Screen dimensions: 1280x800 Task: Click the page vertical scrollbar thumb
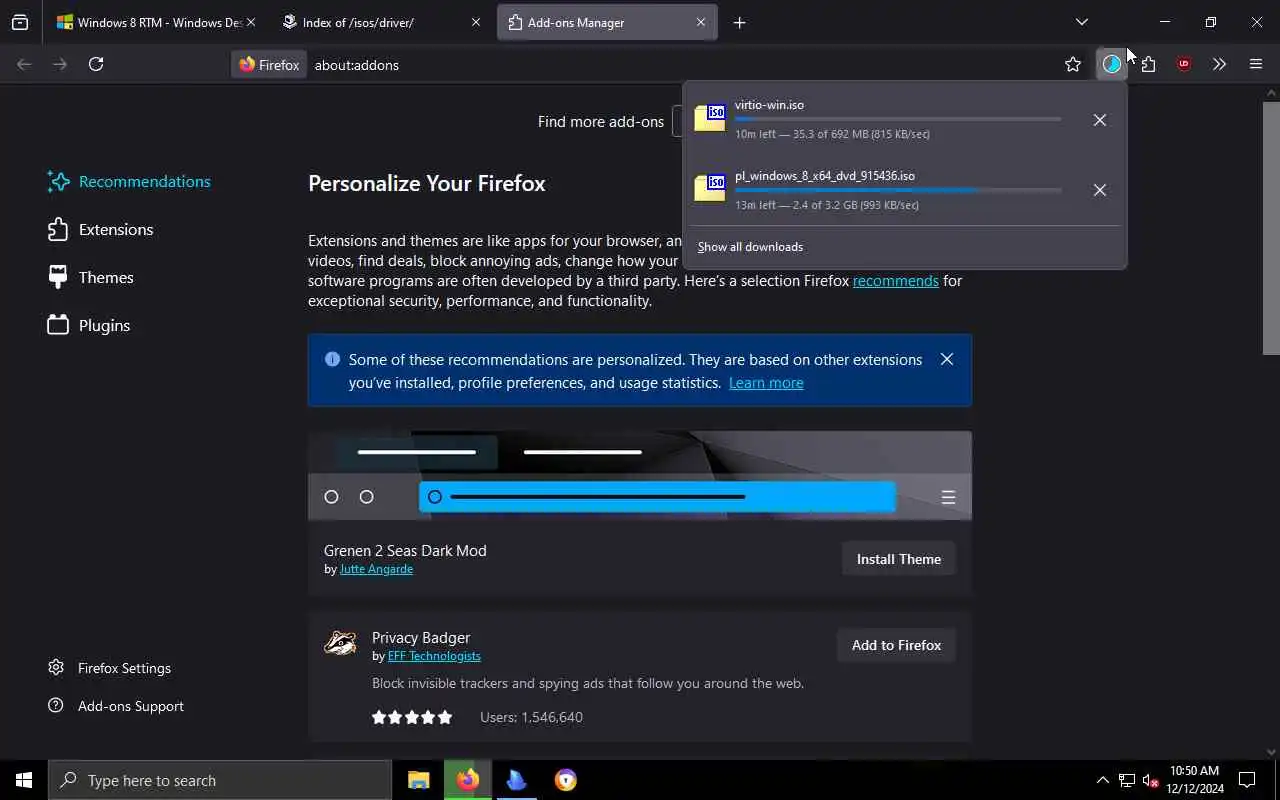coord(1271,227)
